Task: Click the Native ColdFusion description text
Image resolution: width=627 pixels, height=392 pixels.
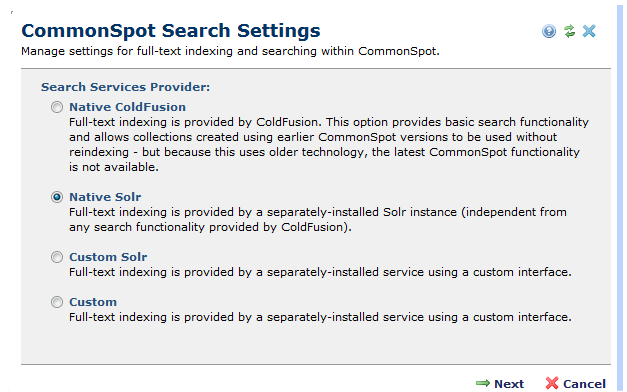Action: [329, 144]
